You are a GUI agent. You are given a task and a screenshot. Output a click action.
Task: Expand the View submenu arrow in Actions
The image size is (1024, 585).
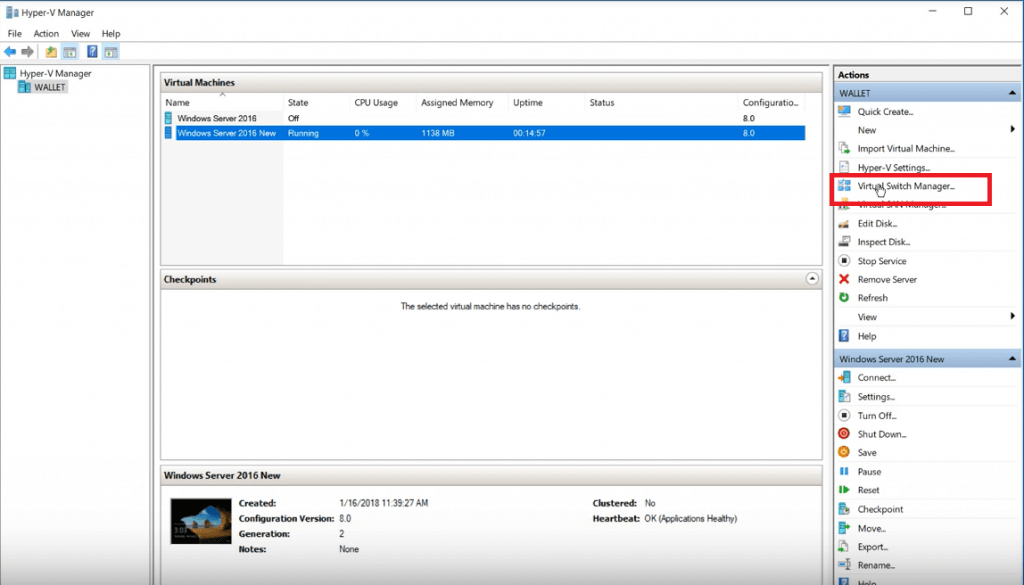(x=1012, y=316)
